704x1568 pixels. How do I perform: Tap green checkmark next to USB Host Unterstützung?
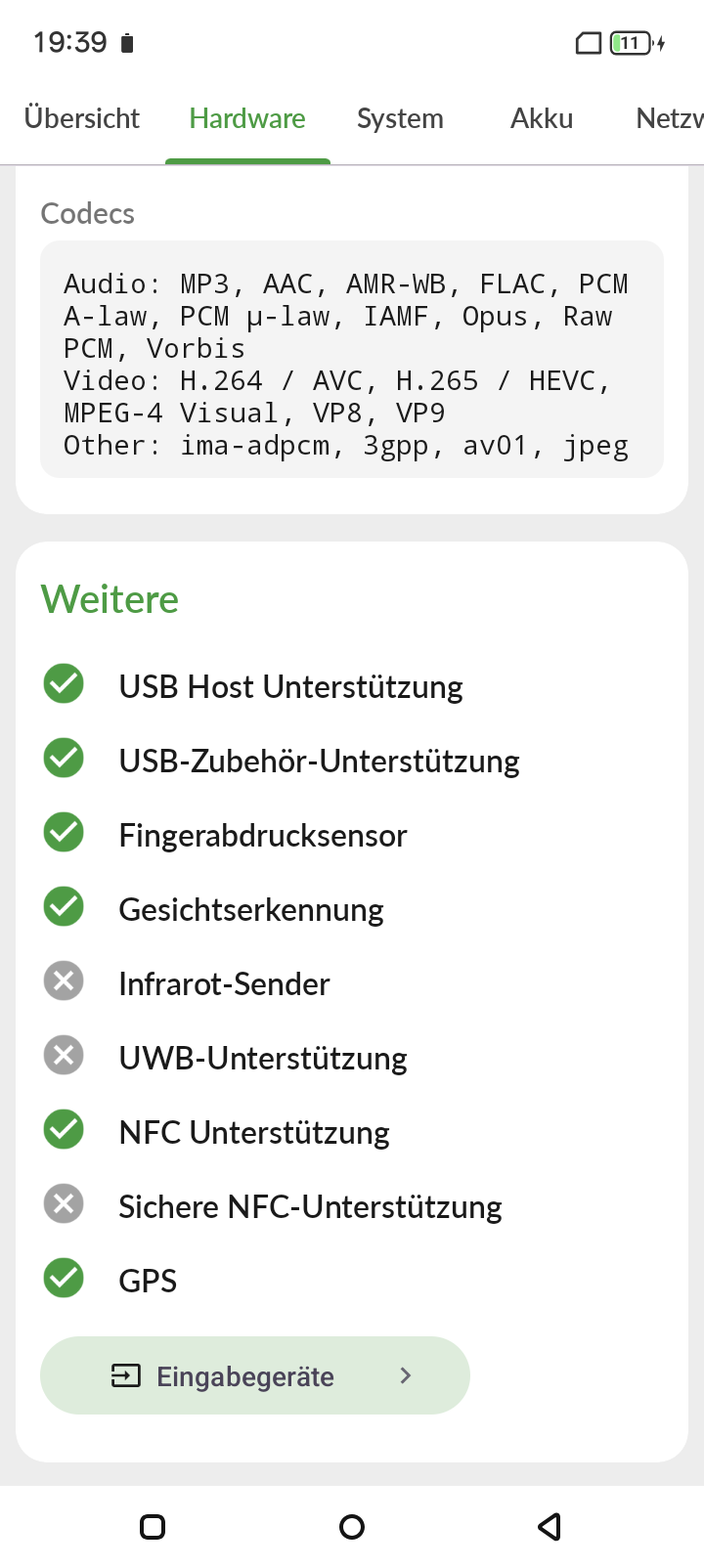(x=64, y=684)
